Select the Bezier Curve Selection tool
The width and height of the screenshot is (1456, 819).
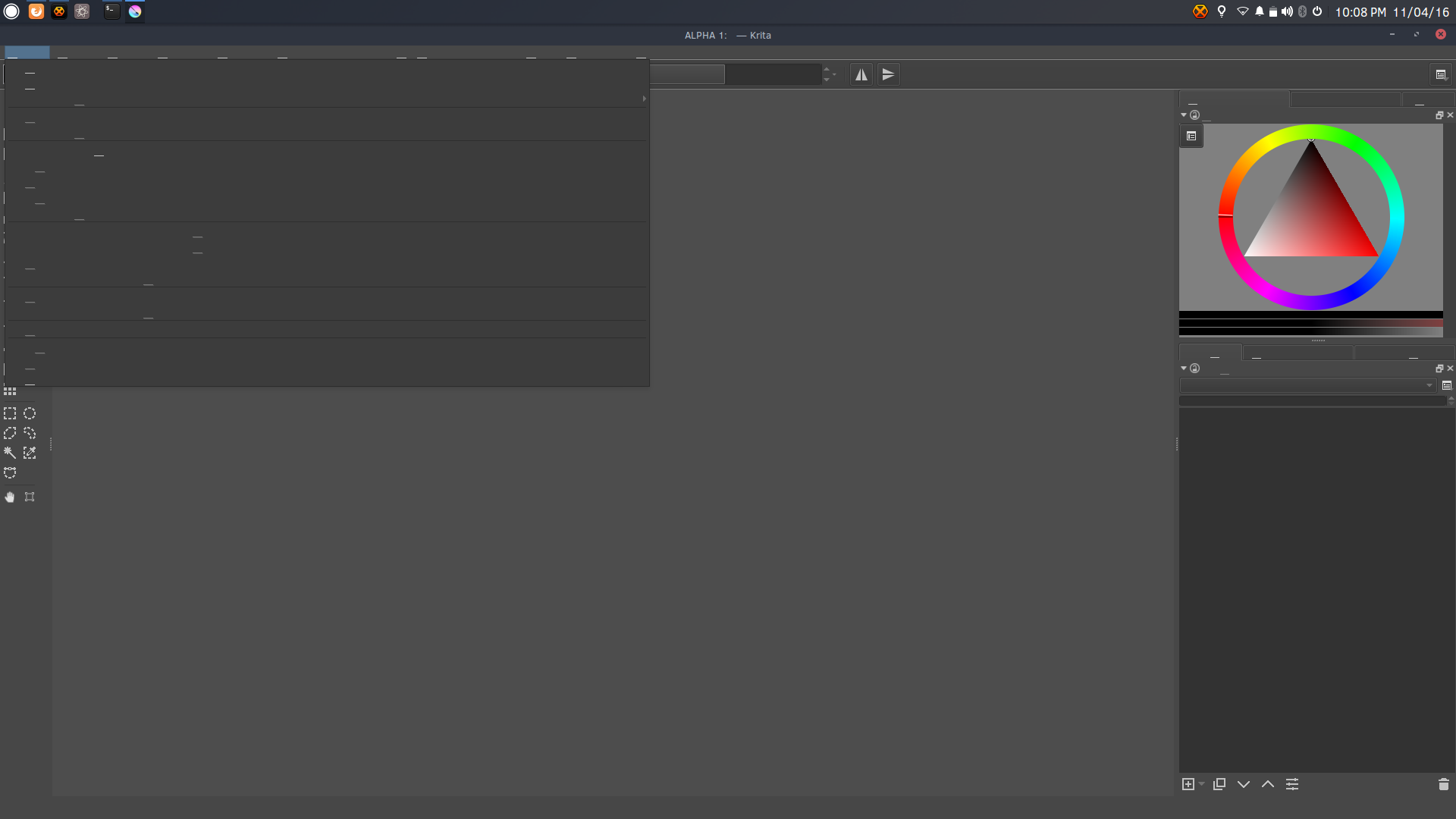[10, 472]
